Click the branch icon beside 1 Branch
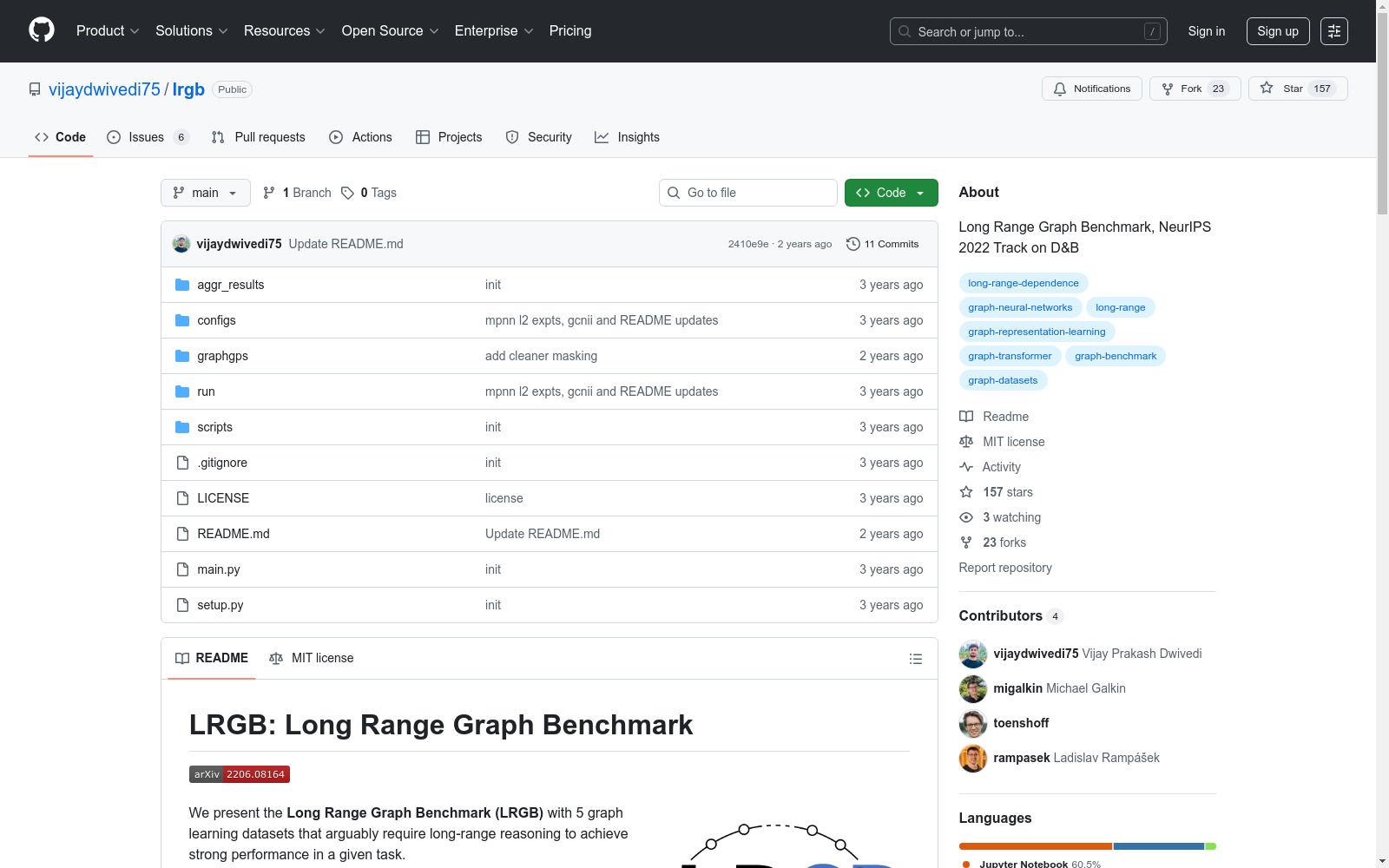This screenshot has height=868, width=1389. pyautogui.click(x=269, y=193)
